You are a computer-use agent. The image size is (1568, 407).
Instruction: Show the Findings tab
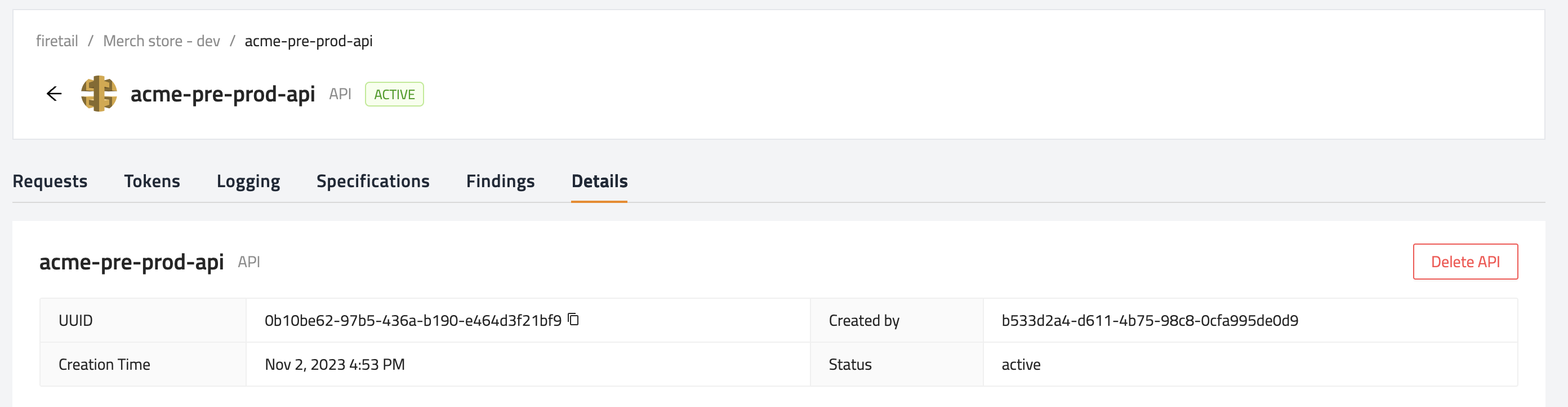pyautogui.click(x=500, y=181)
